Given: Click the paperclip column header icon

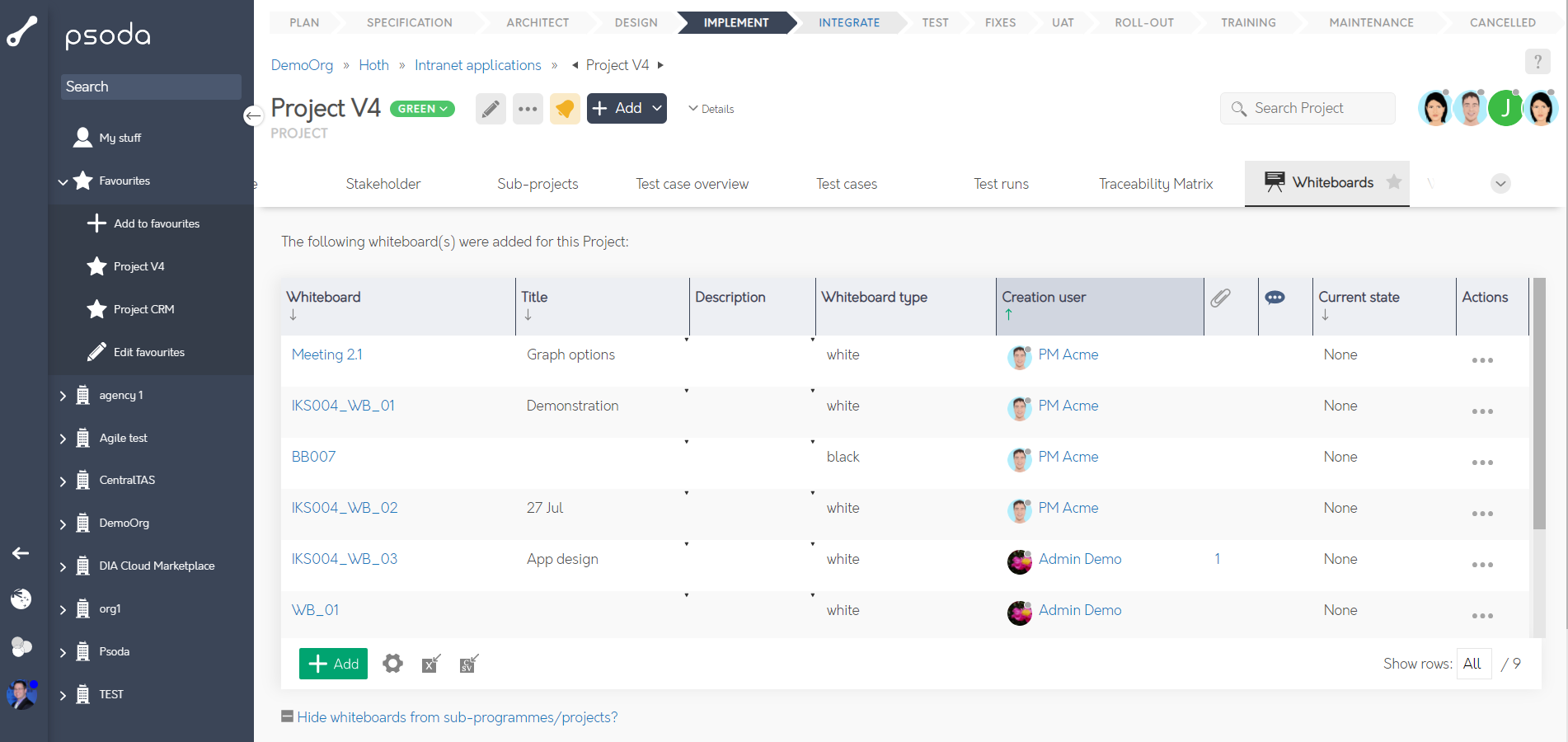Looking at the screenshot, I should pos(1221,298).
